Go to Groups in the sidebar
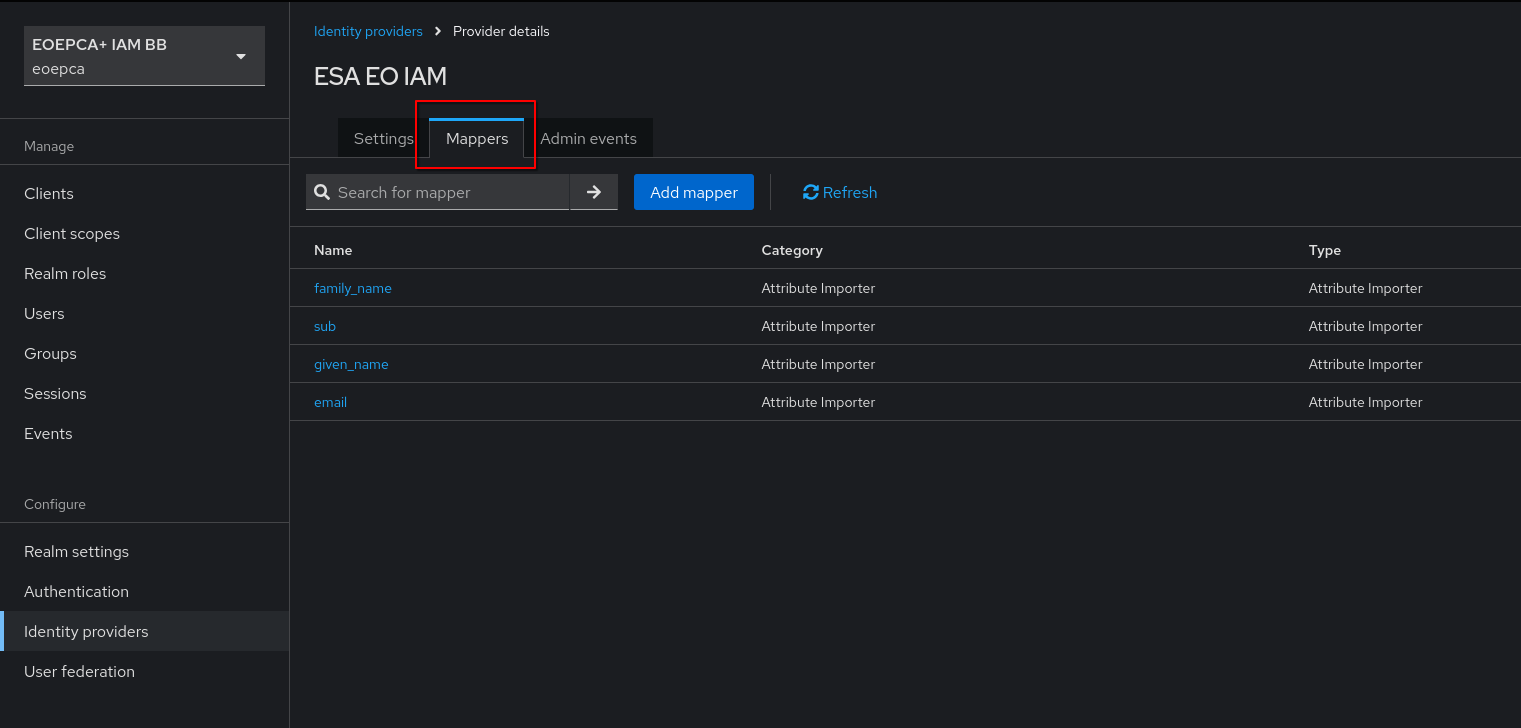 [144, 354]
